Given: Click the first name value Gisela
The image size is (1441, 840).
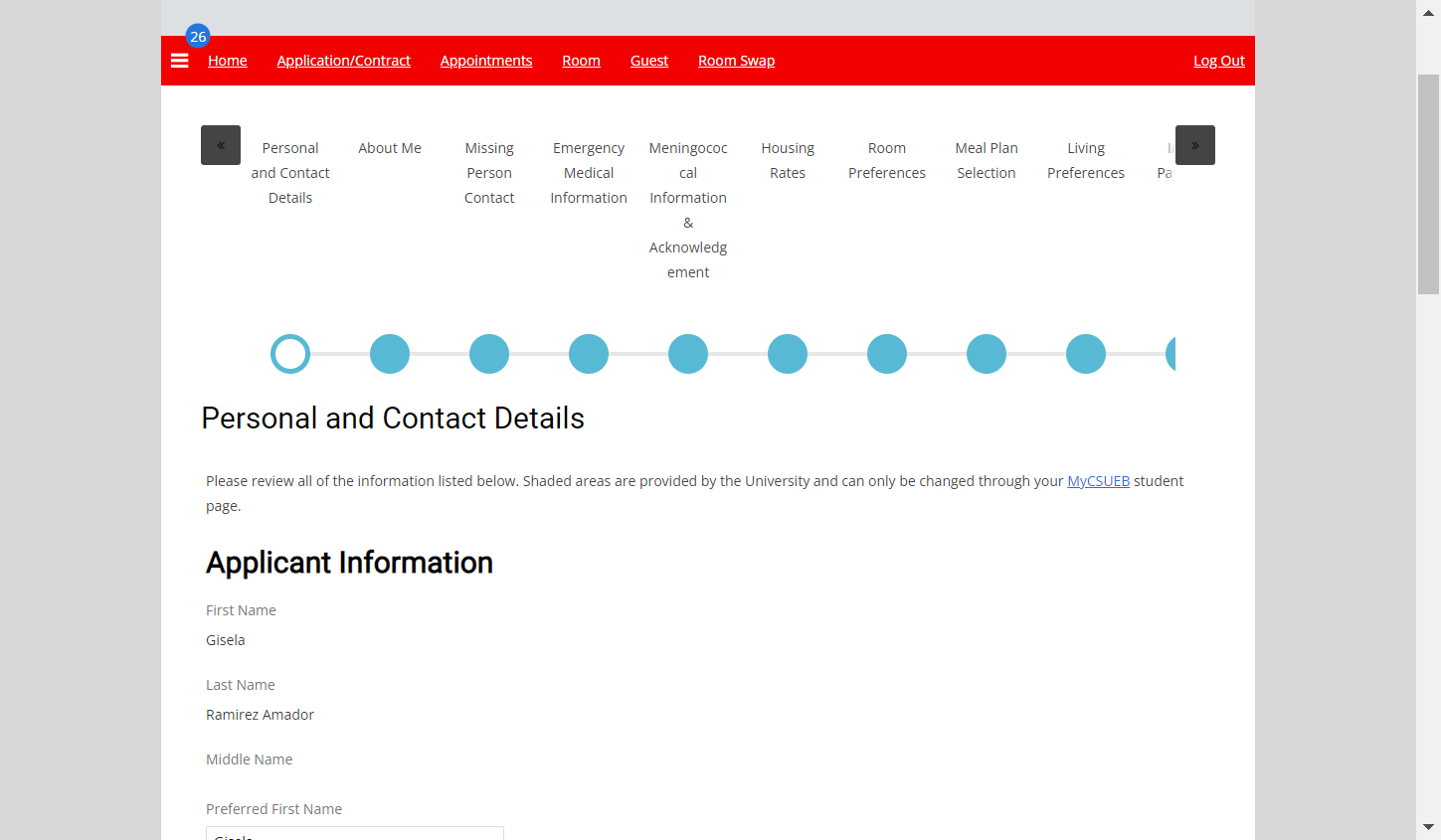Looking at the screenshot, I should 226,640.
